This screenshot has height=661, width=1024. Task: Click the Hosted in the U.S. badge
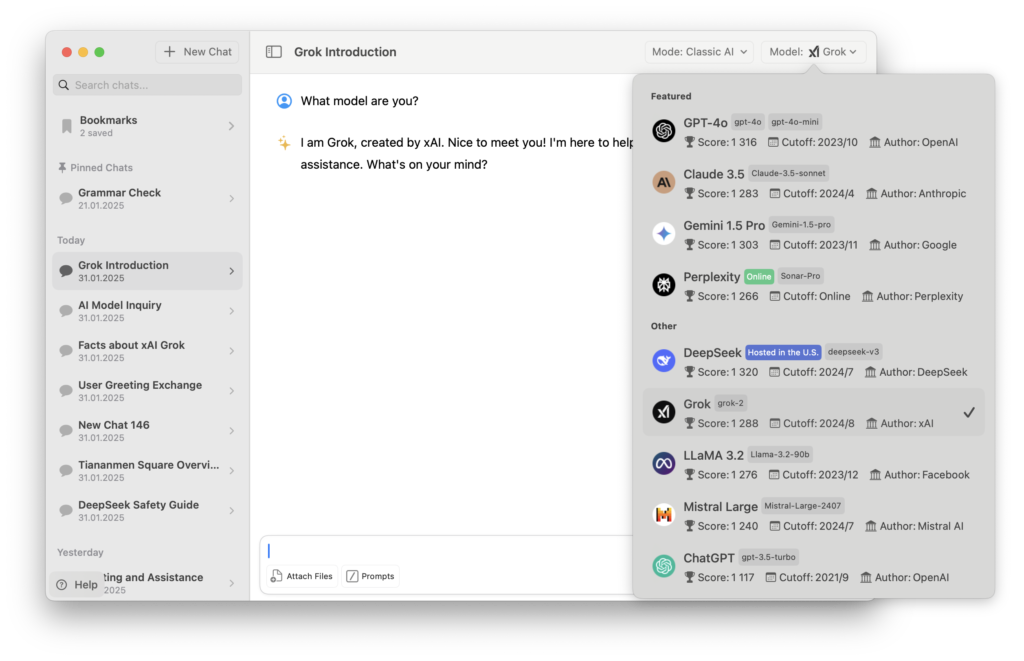click(x=783, y=352)
